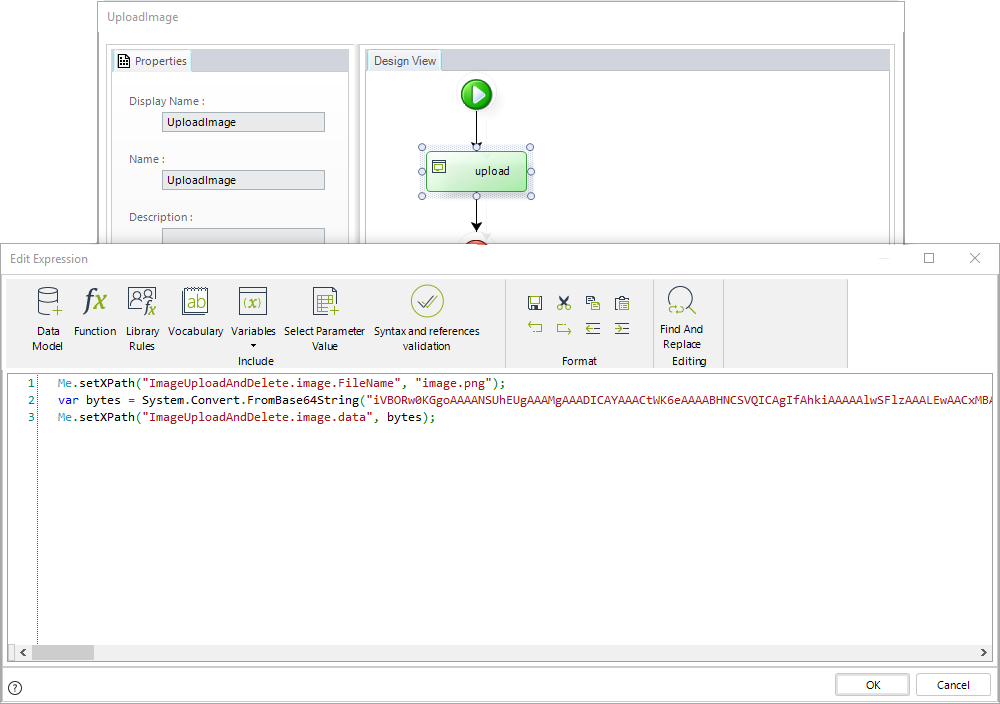Edit the Name field in Properties
Viewport: 1000px width, 704px height.
pyautogui.click(x=243, y=180)
